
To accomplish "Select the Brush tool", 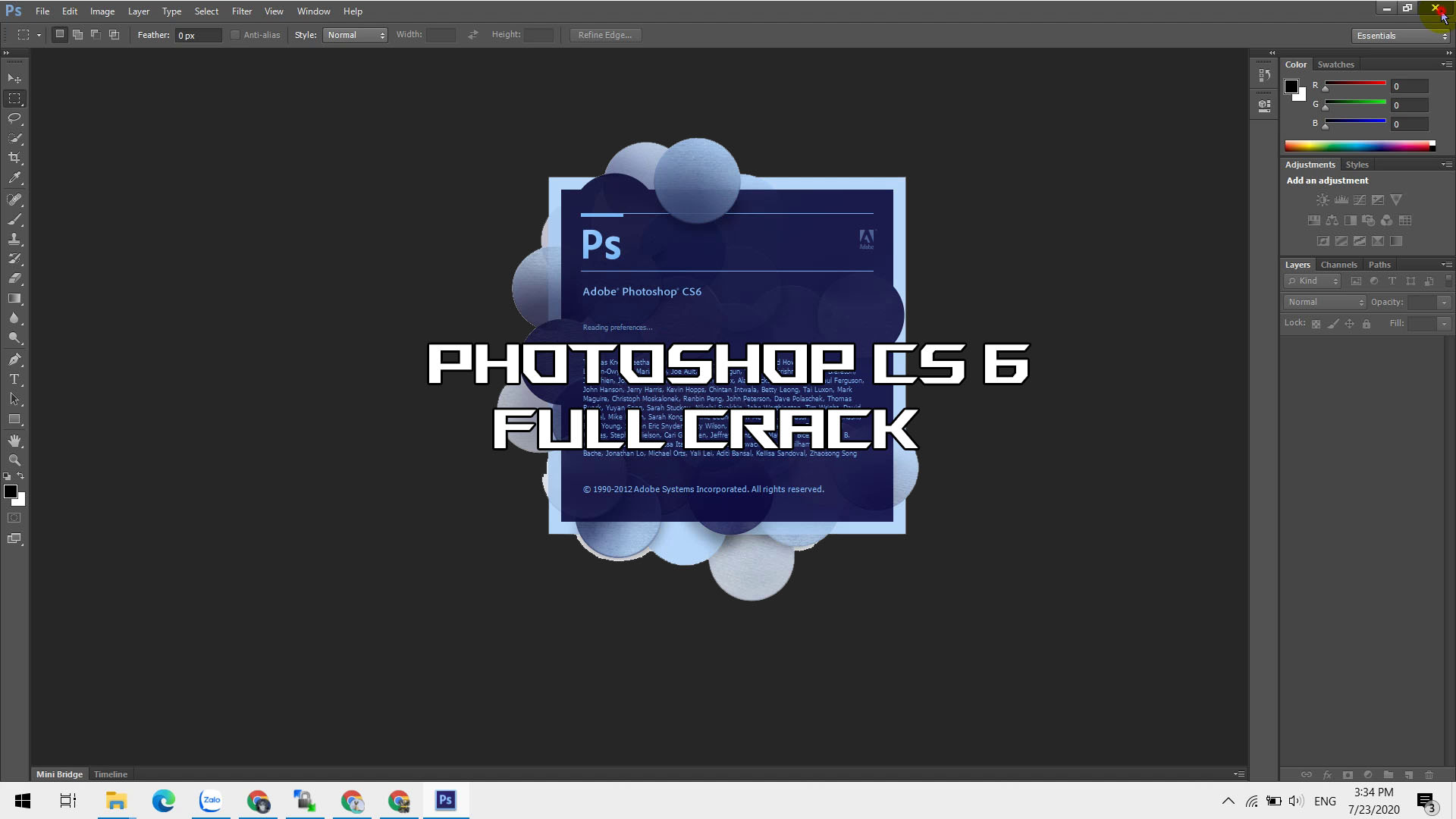I will point(15,218).
